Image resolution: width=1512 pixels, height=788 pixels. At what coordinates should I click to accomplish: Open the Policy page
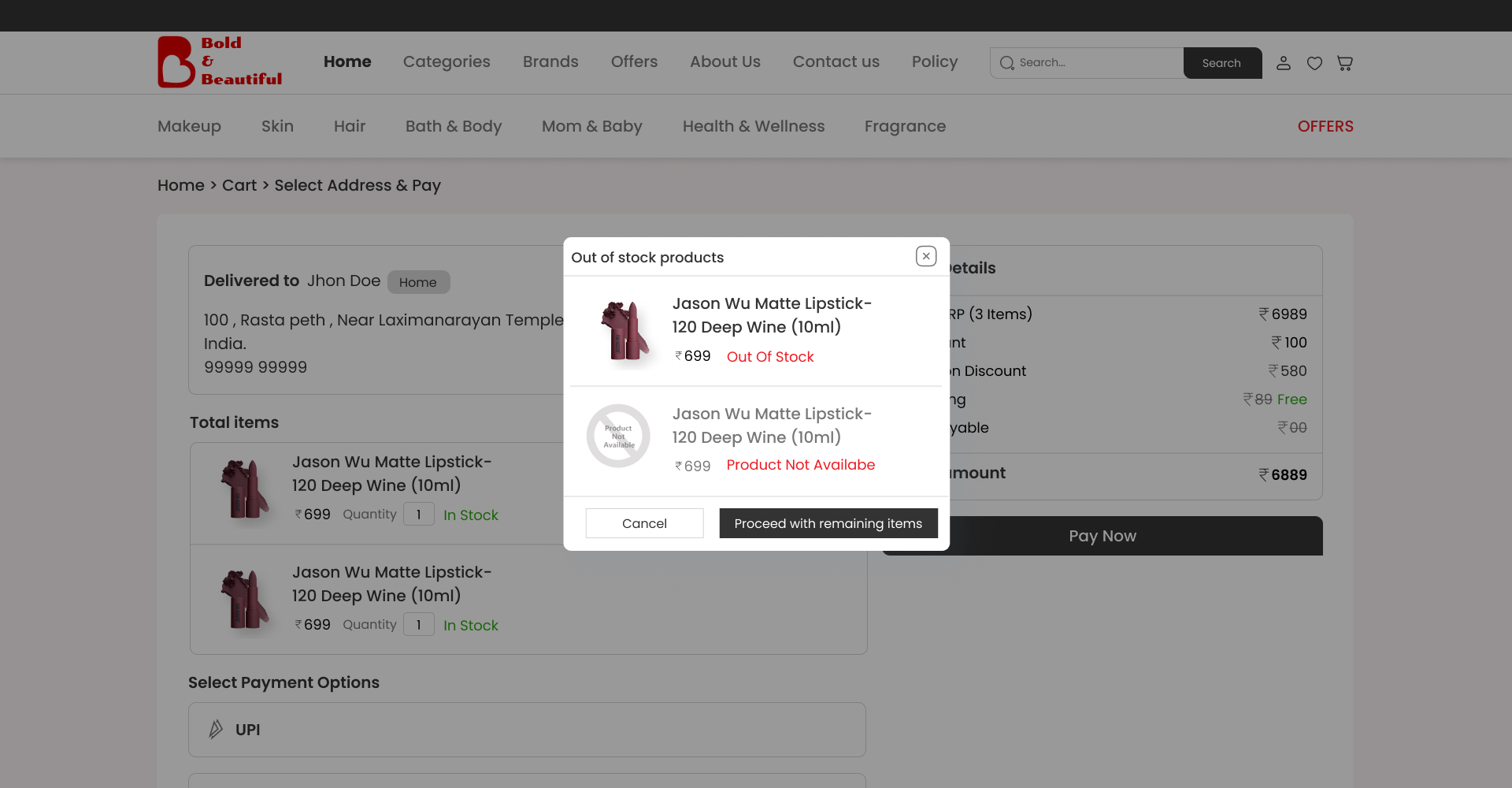[x=935, y=61]
